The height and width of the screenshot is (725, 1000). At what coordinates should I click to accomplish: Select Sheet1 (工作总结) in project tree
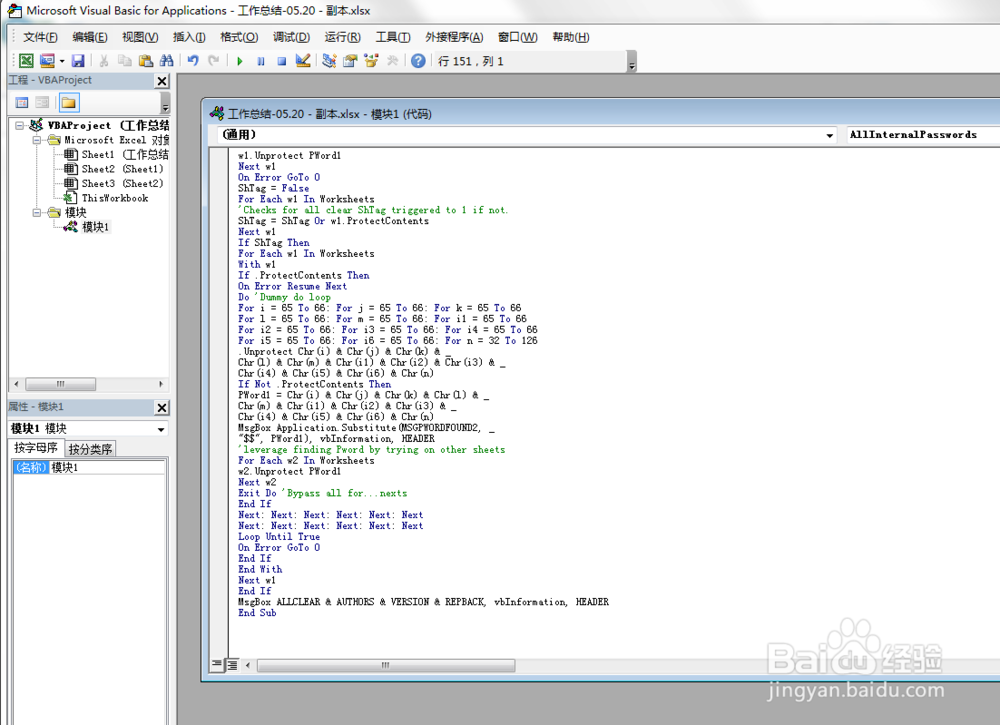pyautogui.click(x=117, y=155)
